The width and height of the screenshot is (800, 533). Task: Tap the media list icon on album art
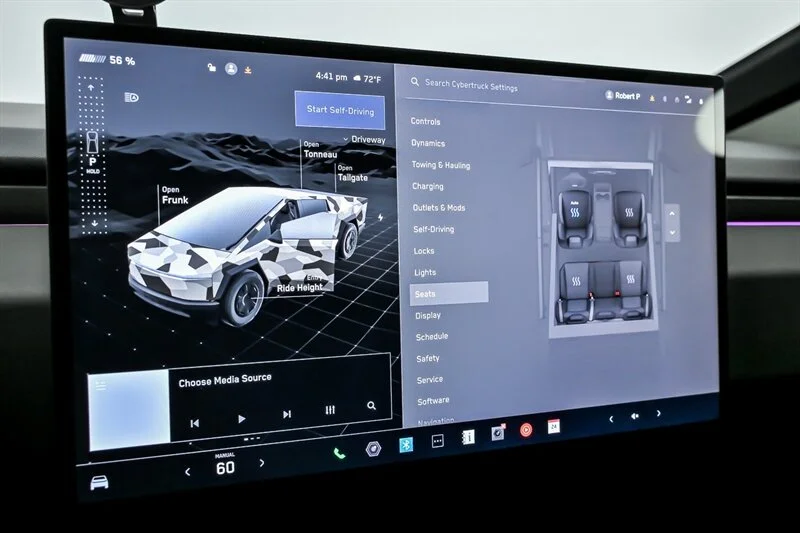[101, 386]
